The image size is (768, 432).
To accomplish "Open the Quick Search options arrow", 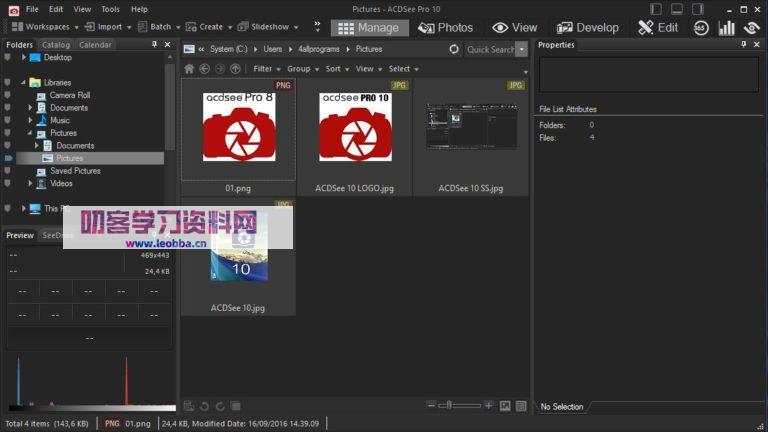I will pos(522,49).
